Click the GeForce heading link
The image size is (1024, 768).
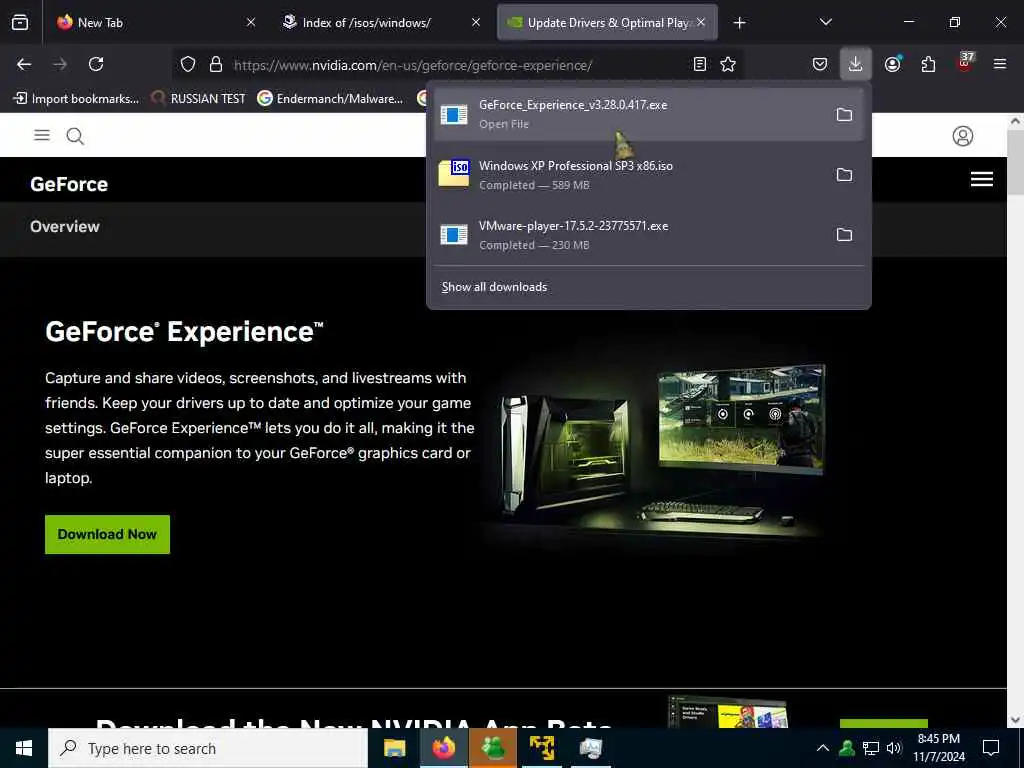pyautogui.click(x=69, y=184)
